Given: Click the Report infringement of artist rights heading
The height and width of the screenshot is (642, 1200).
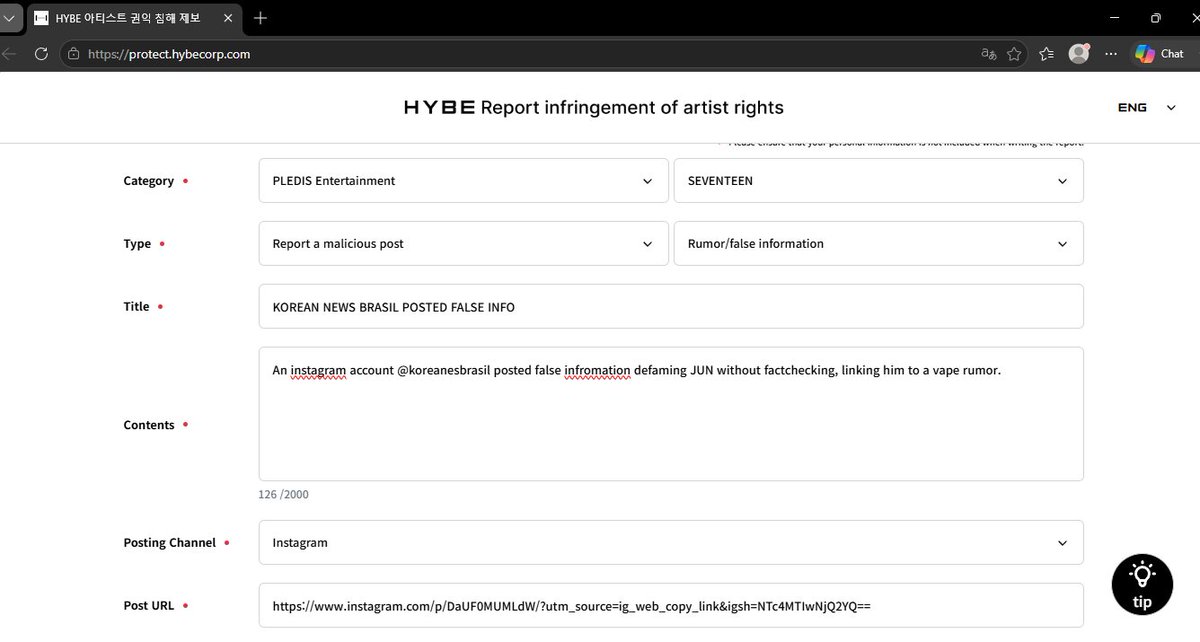Looking at the screenshot, I should [632, 108].
